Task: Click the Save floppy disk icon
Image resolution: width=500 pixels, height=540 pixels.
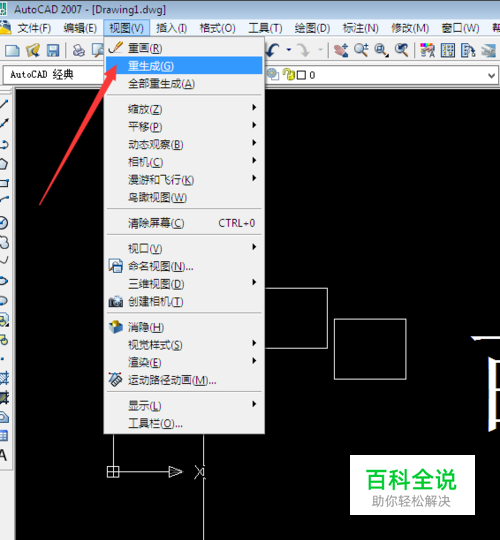Action: click(53, 51)
